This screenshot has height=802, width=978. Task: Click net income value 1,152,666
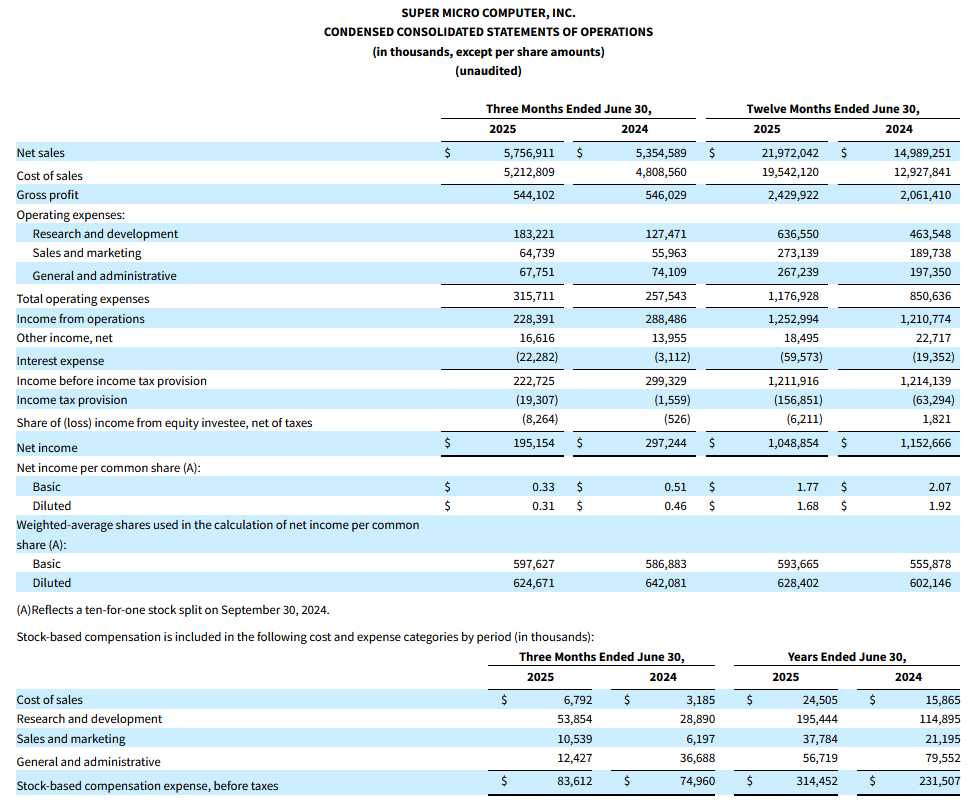926,443
